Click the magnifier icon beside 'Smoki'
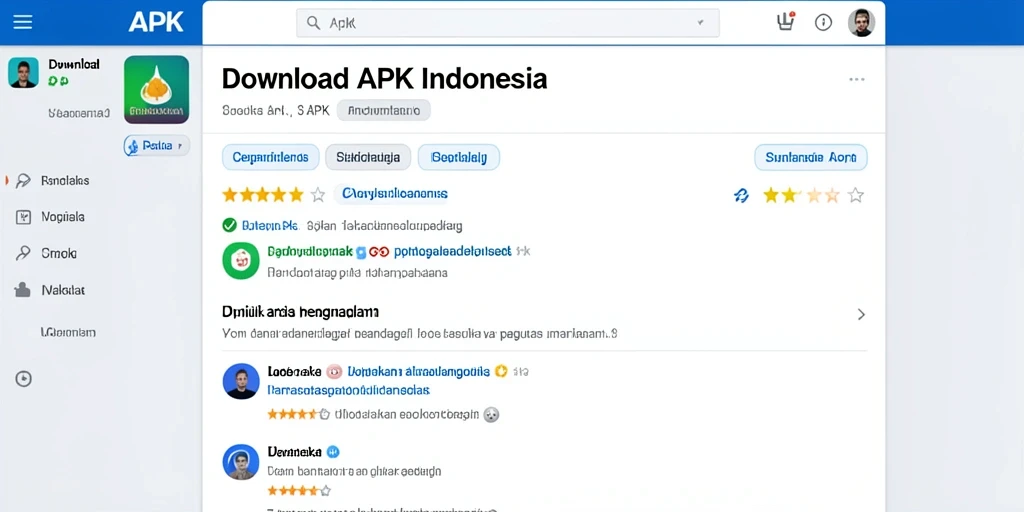The width and height of the screenshot is (1024, 512). (23, 253)
